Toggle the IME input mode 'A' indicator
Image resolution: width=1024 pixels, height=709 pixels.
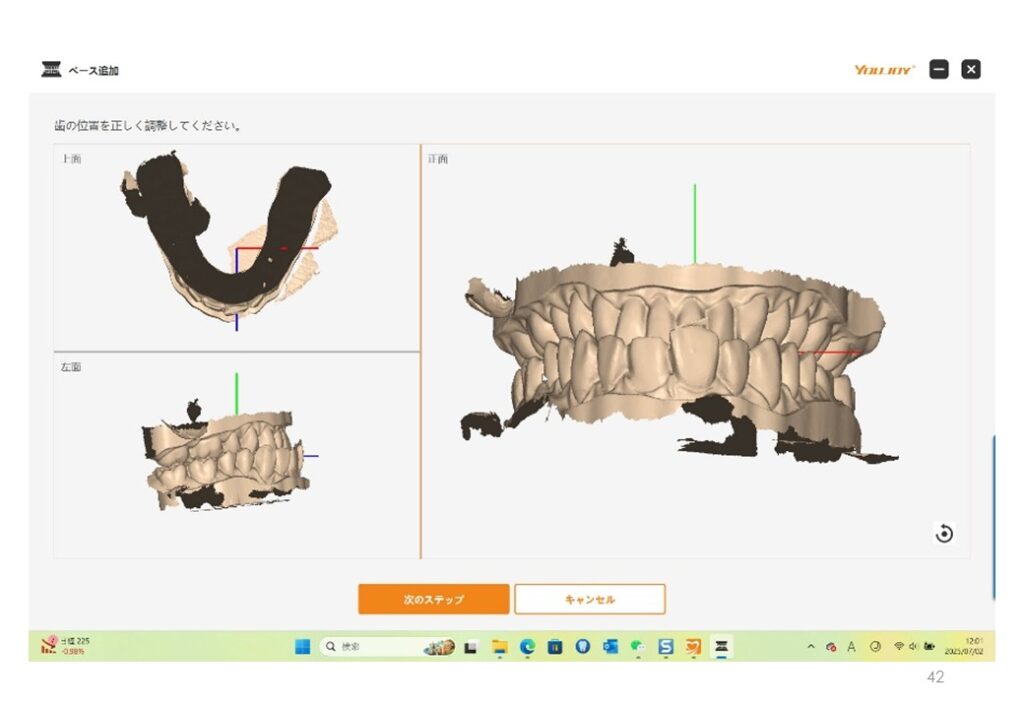(851, 647)
